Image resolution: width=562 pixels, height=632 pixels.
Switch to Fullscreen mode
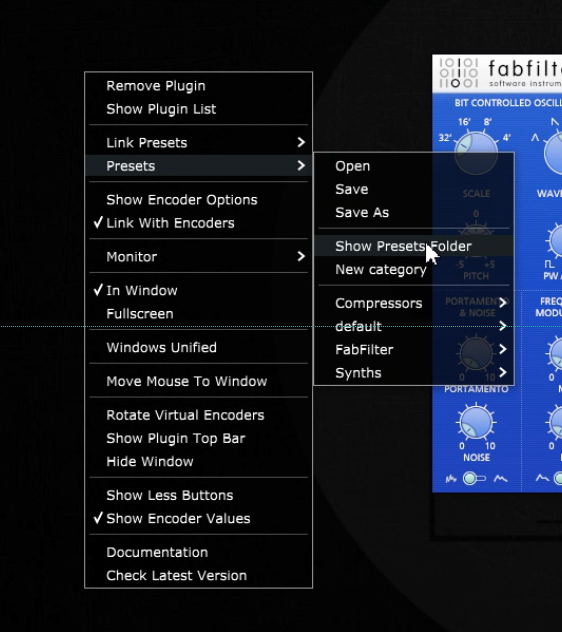[x=198, y=314]
